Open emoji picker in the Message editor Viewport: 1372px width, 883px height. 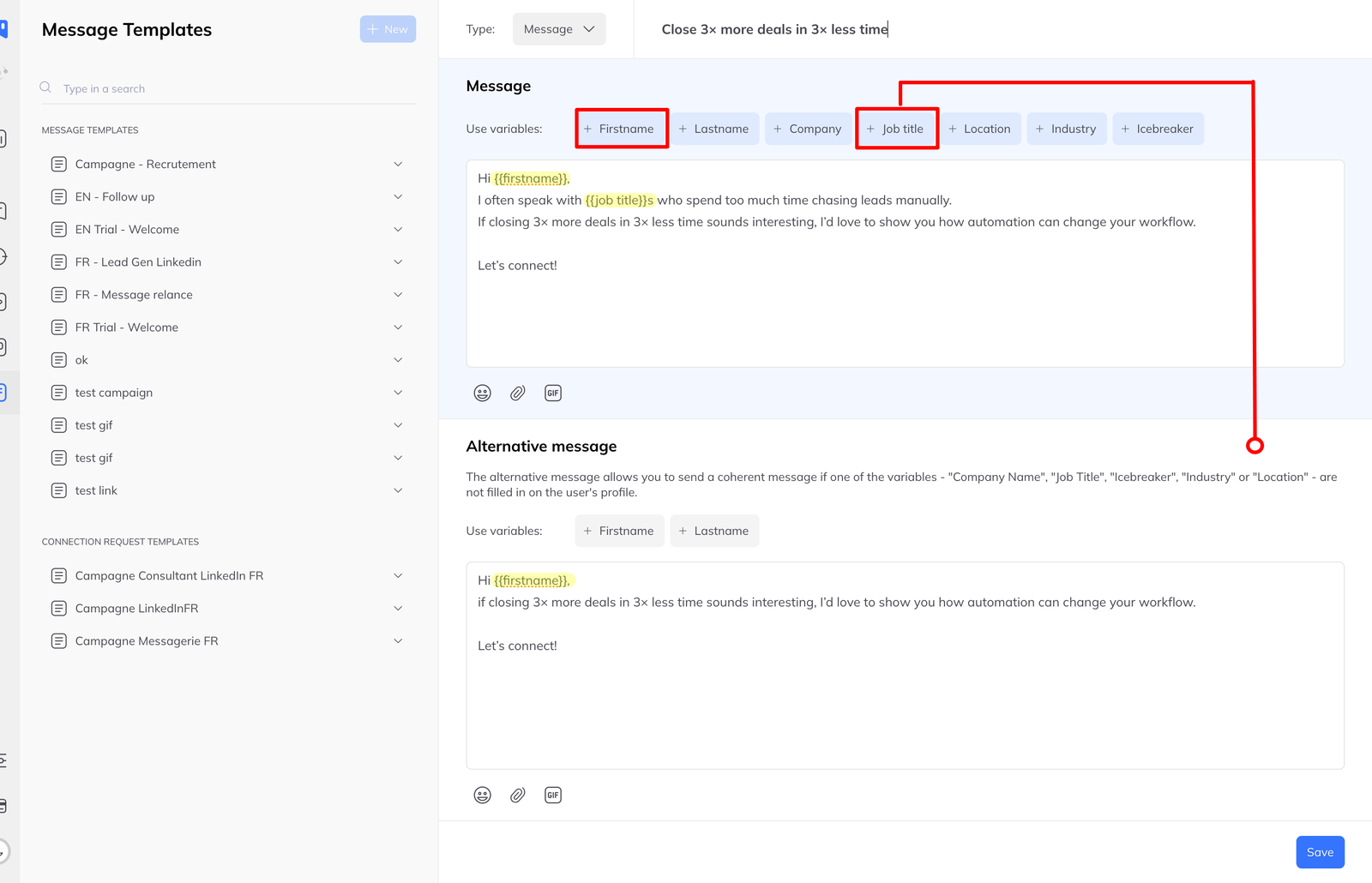click(483, 393)
